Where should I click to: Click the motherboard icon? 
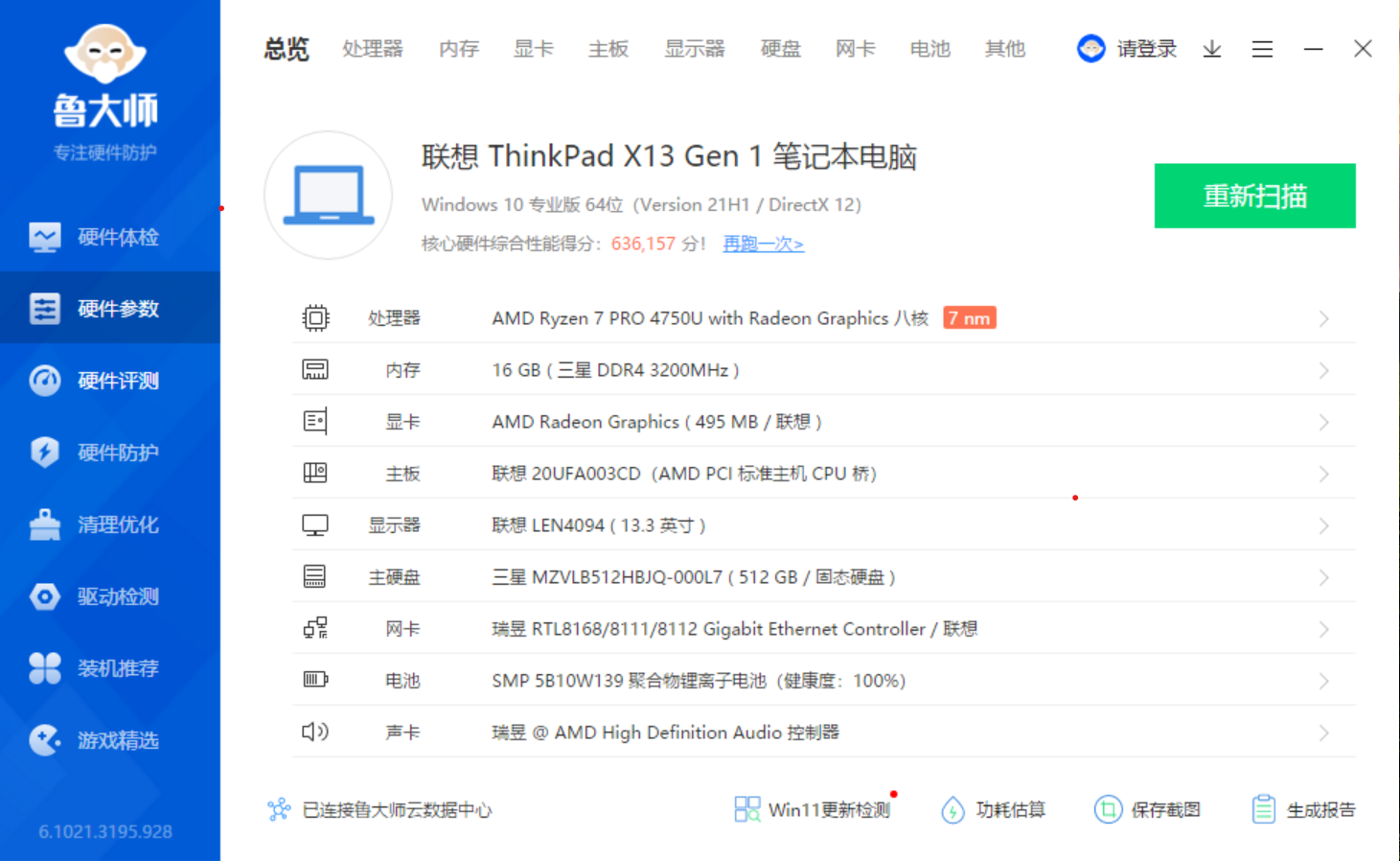click(315, 473)
